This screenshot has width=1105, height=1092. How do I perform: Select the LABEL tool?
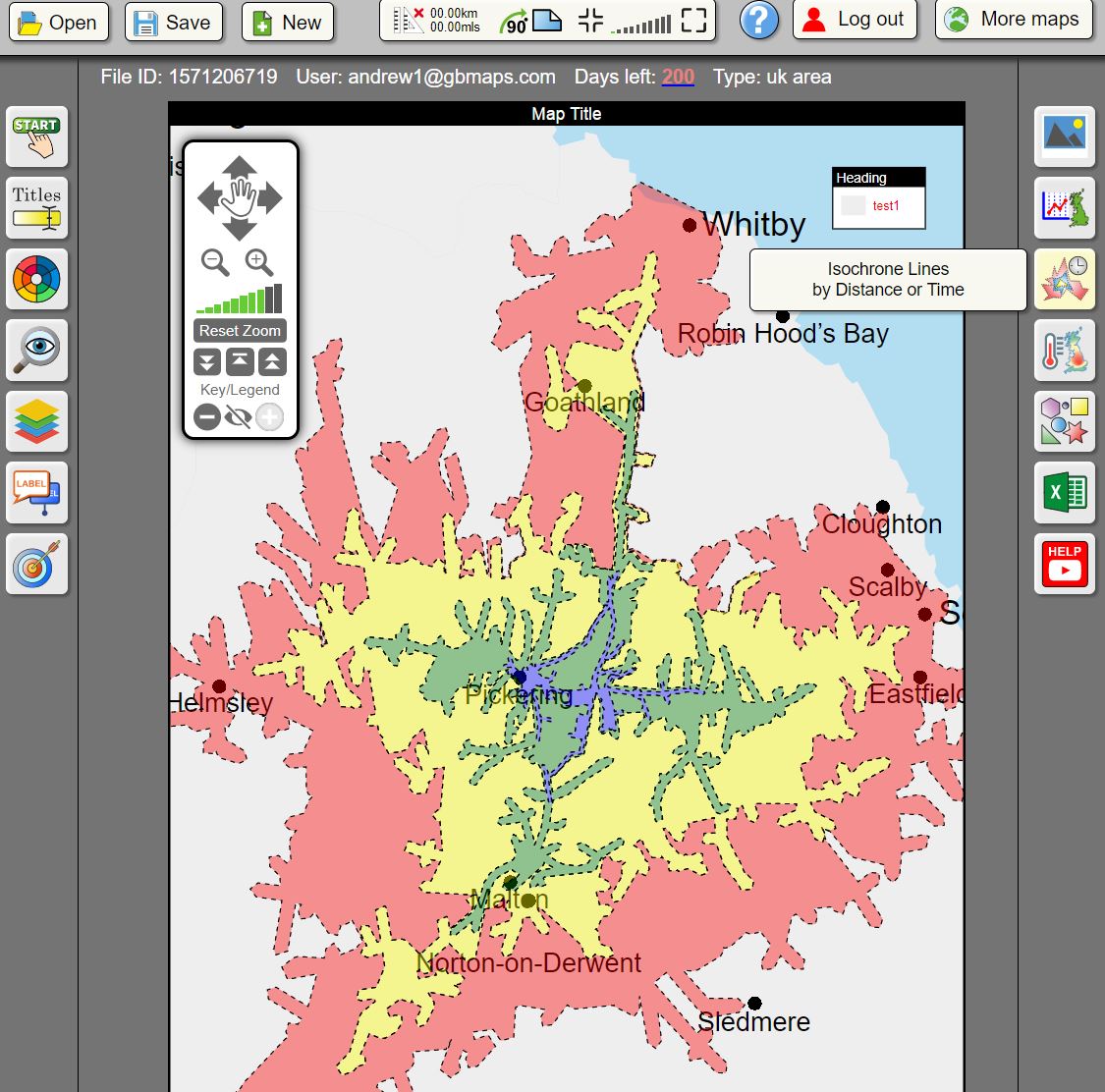point(36,493)
